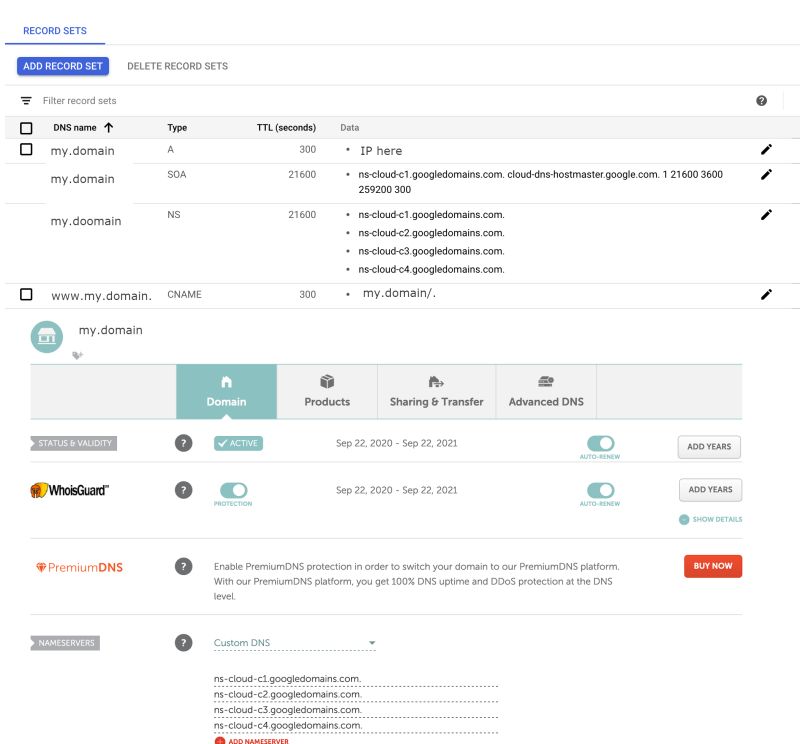Click the storefront icon beside my.domain

(46, 336)
